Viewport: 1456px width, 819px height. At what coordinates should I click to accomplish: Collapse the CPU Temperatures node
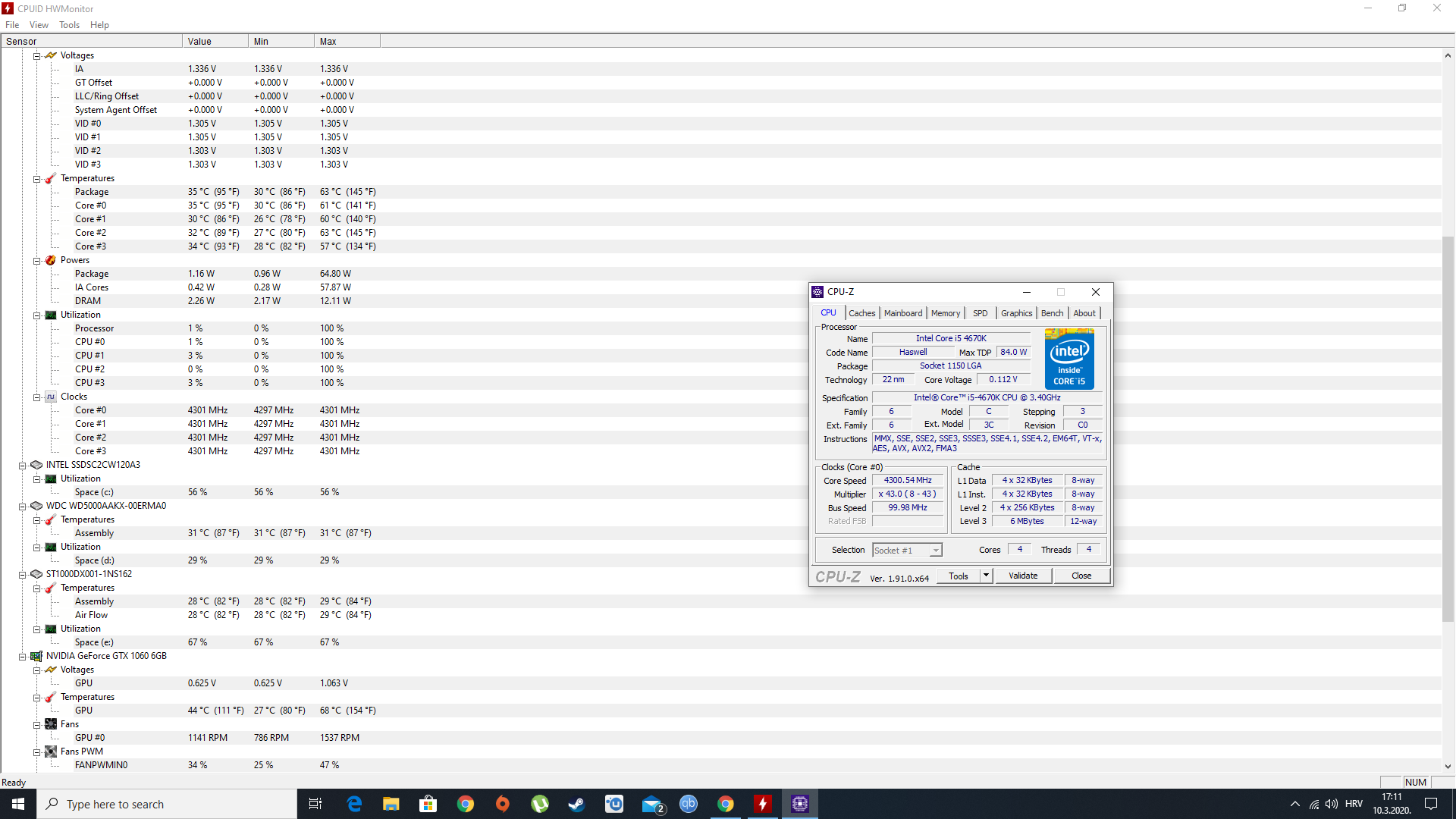click(36, 179)
